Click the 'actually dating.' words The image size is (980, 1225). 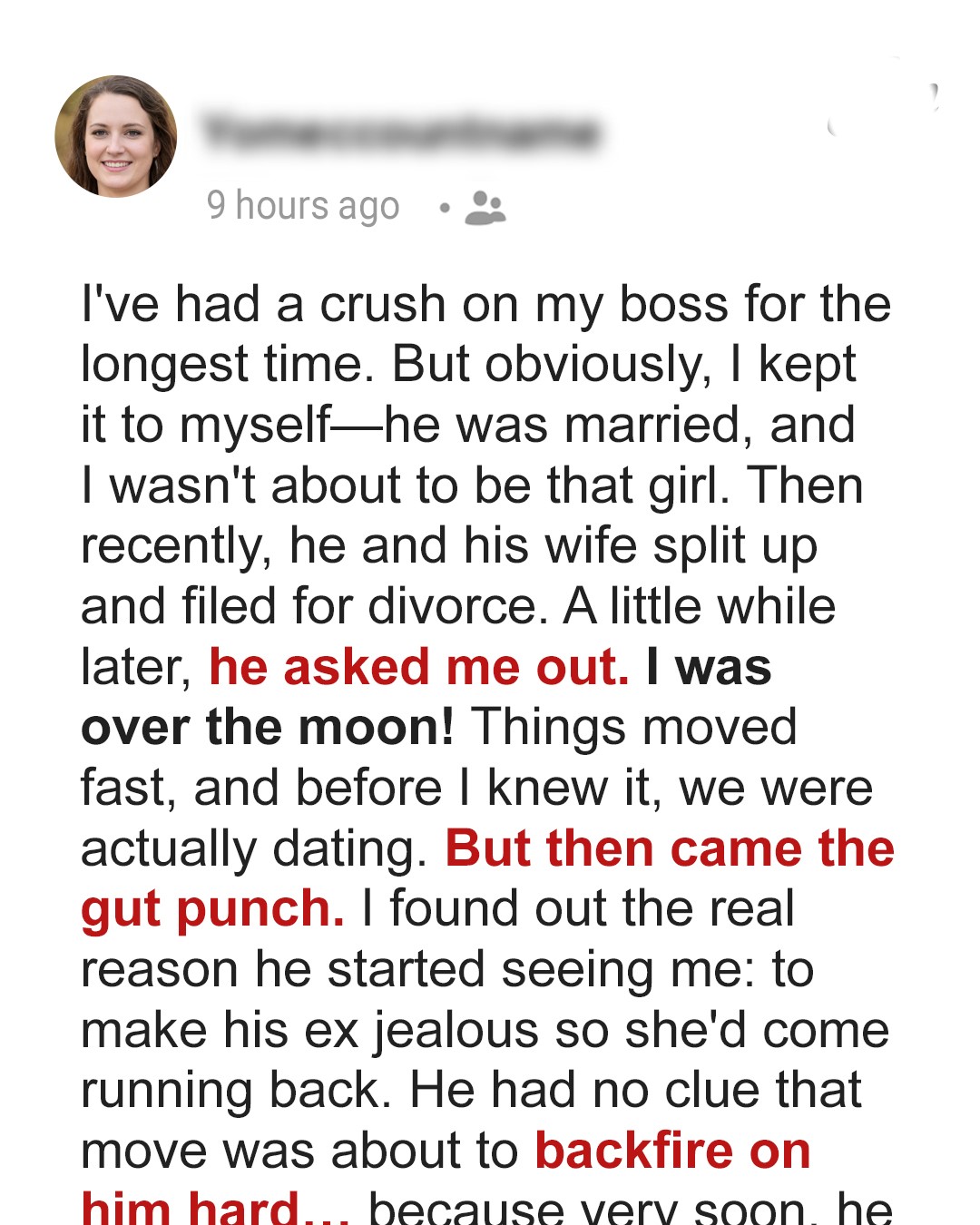pyautogui.click(x=254, y=848)
